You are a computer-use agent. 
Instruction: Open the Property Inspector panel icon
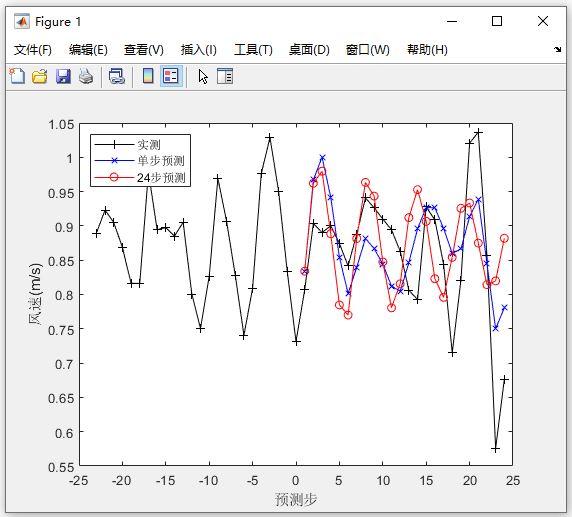click(x=225, y=76)
